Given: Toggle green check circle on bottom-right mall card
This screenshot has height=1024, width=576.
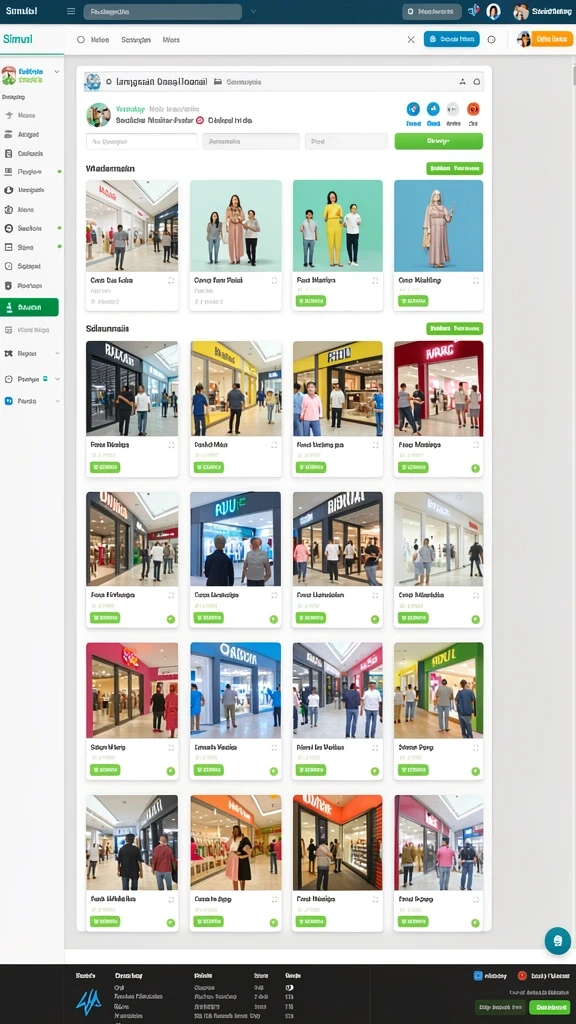Looking at the screenshot, I should coord(475,923).
